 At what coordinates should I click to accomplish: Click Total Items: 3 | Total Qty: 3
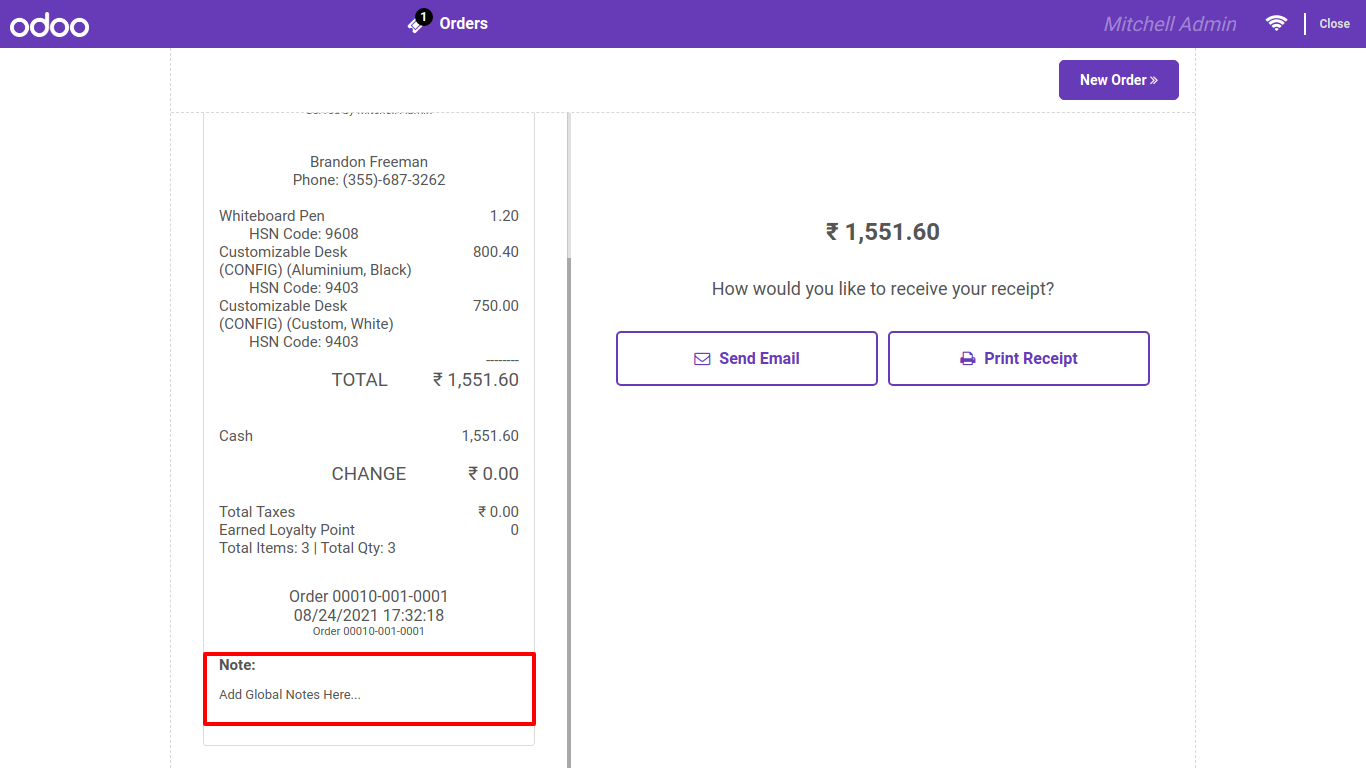(307, 548)
